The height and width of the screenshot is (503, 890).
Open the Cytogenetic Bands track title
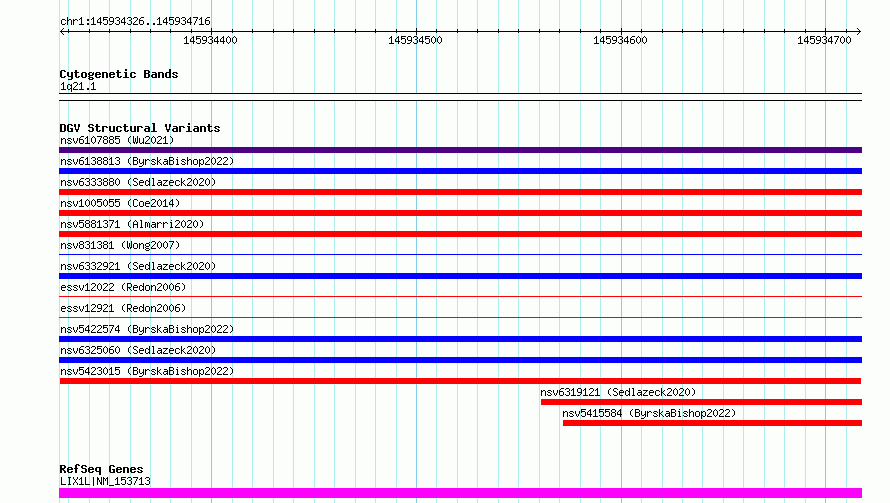(119, 74)
